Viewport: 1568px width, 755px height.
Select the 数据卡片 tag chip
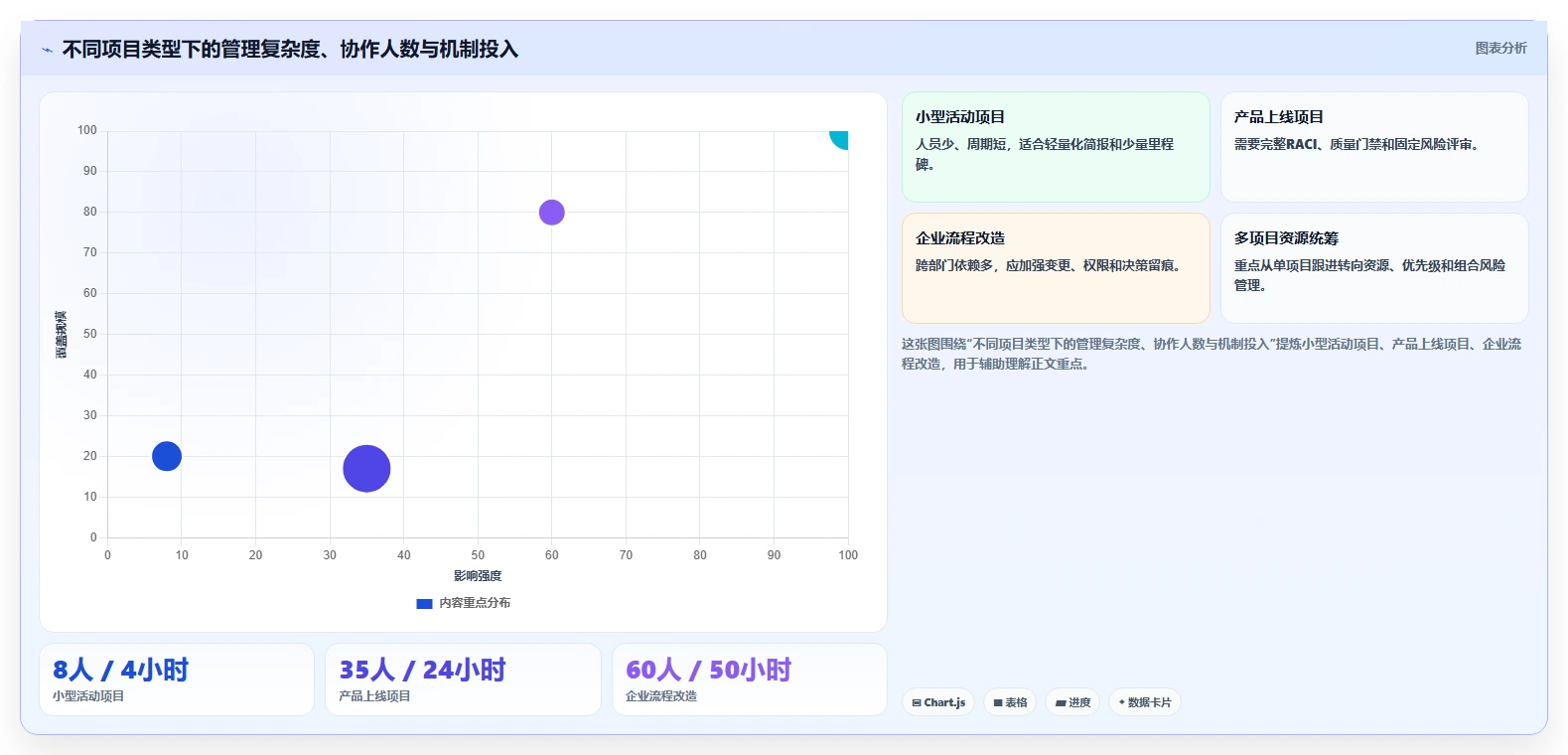[x=1144, y=702]
